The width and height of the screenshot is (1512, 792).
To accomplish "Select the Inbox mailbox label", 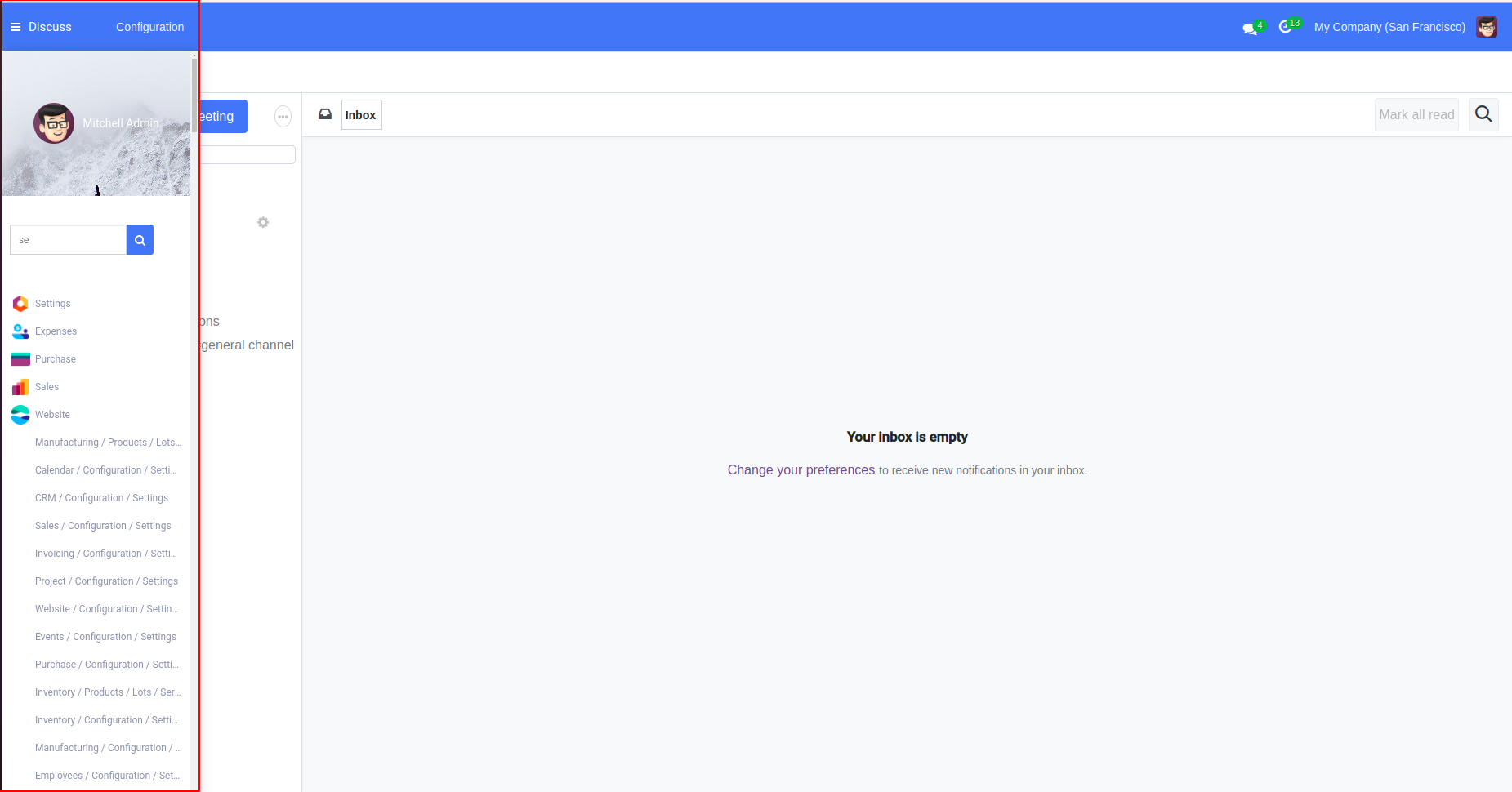I will pyautogui.click(x=360, y=115).
